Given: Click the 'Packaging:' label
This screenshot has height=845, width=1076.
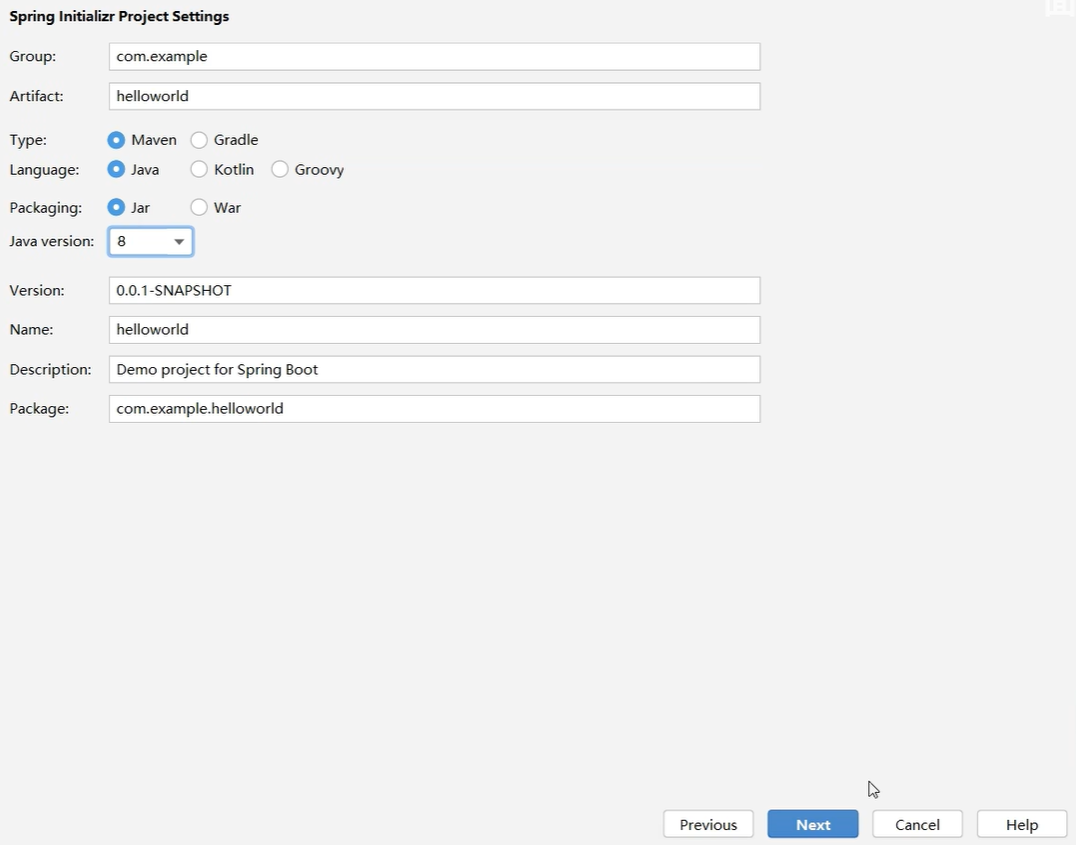Looking at the screenshot, I should pos(45,208).
